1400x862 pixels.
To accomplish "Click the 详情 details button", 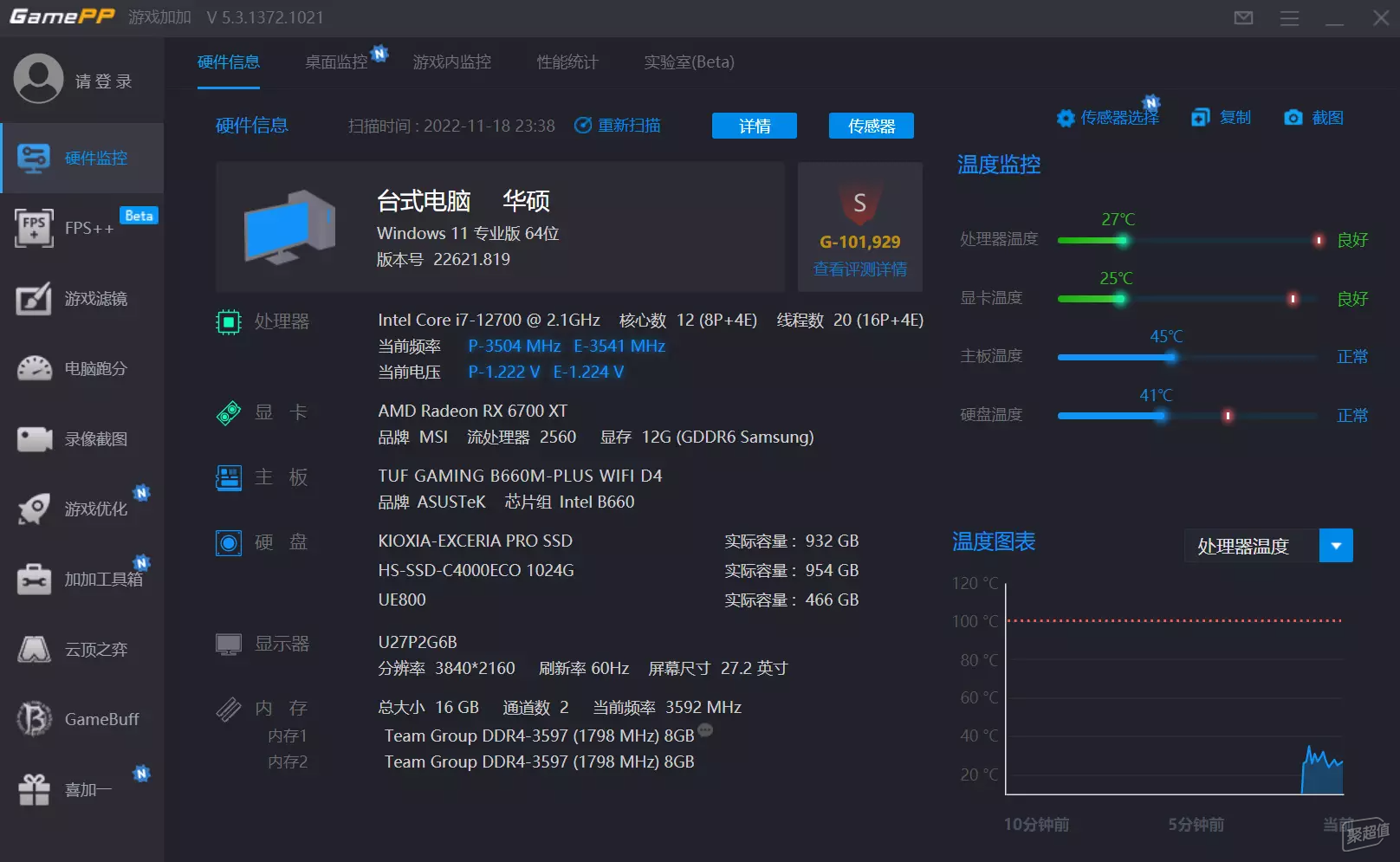I will [755, 126].
